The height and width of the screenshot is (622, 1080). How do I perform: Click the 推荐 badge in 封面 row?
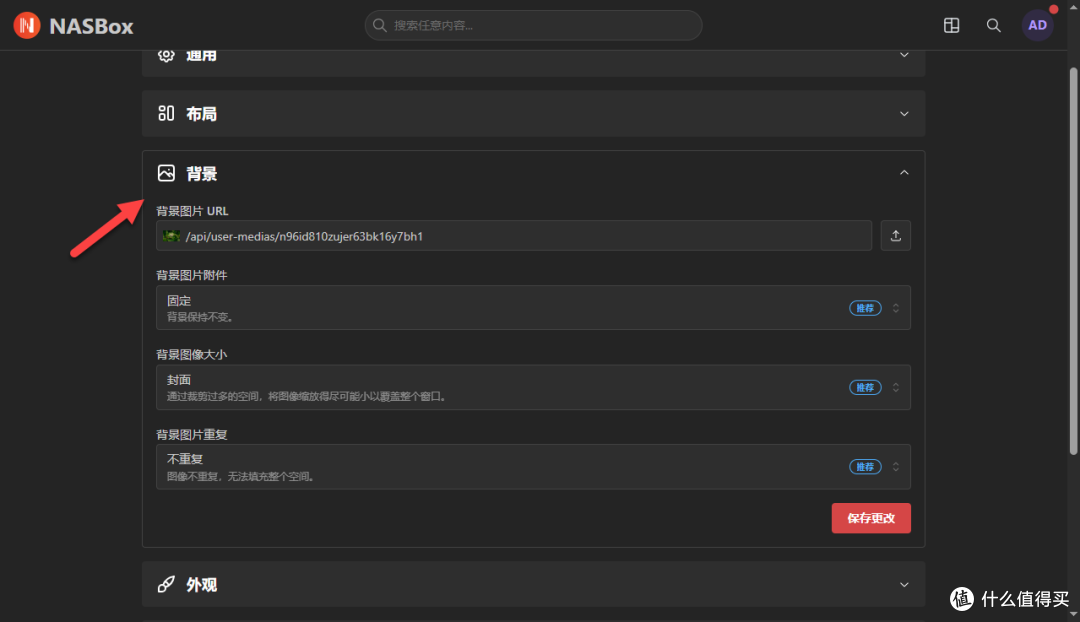click(x=865, y=387)
